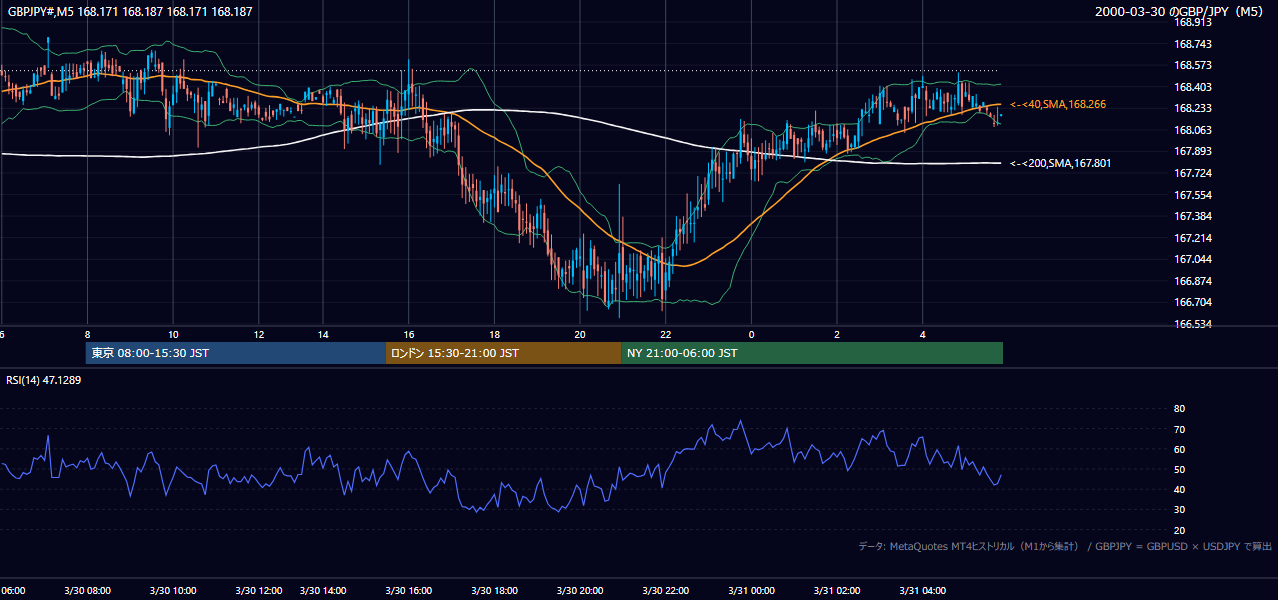Click bottom date label '3/30 08:00'

88,591
